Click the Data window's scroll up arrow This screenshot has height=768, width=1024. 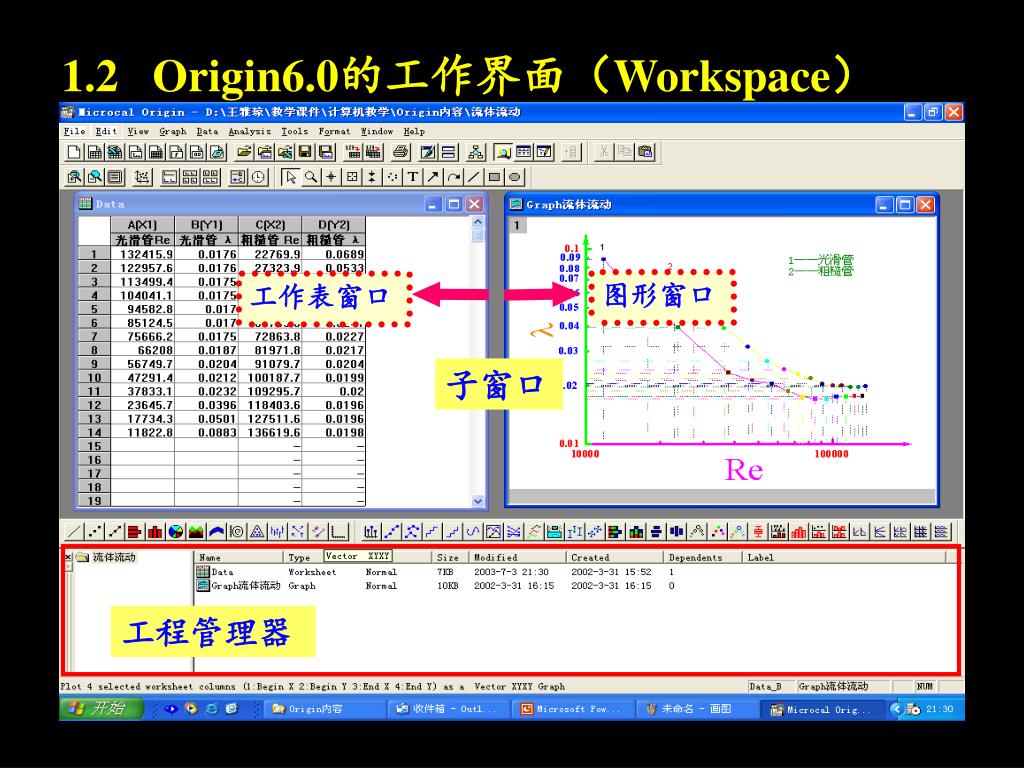(x=478, y=223)
